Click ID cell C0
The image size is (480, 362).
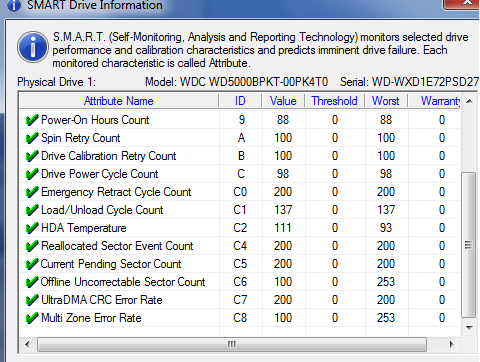coord(240,192)
